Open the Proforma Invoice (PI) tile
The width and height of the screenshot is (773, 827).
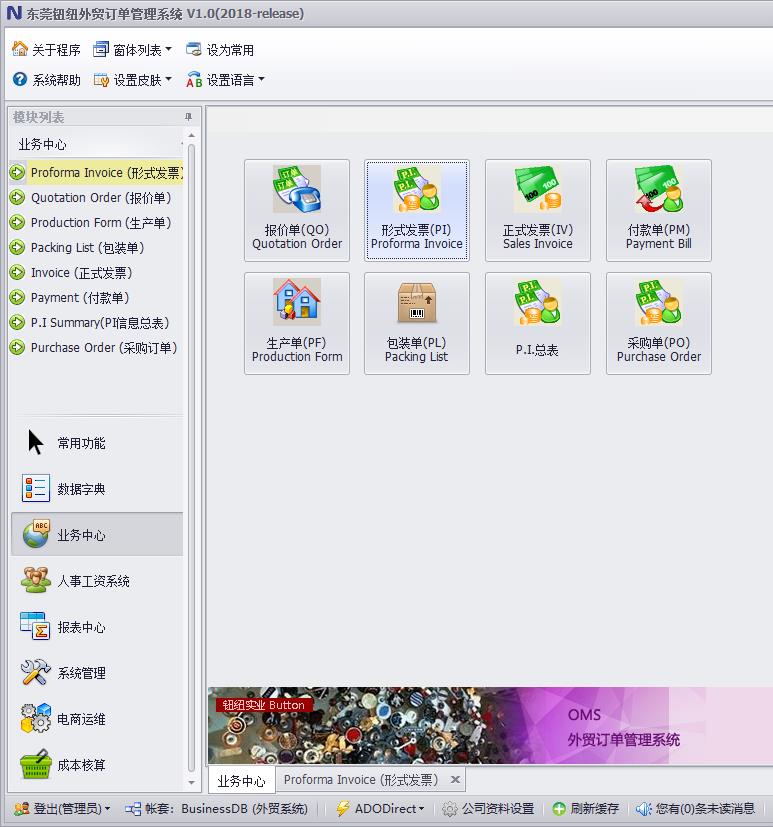tap(417, 210)
